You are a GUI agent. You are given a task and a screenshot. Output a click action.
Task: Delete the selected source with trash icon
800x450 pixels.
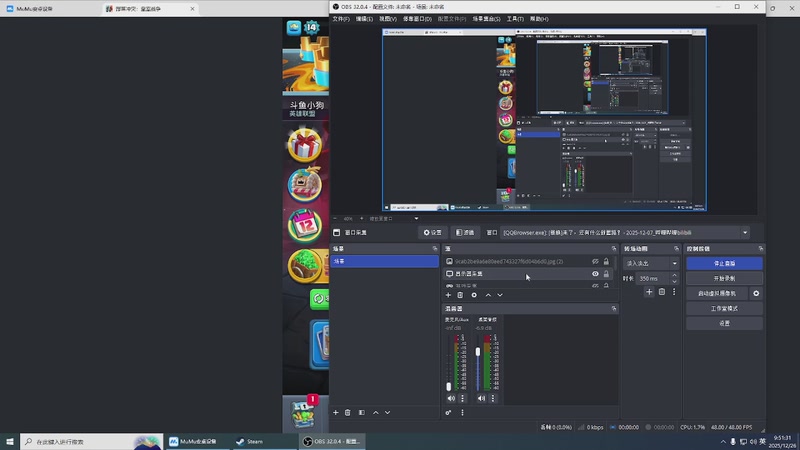tap(460, 295)
